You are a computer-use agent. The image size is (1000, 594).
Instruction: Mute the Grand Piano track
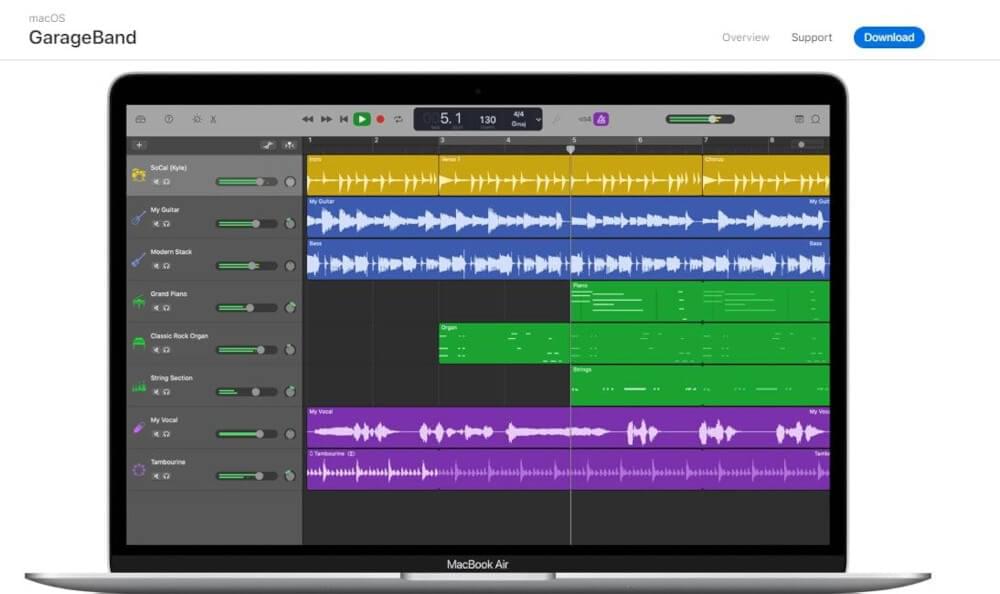click(x=156, y=308)
